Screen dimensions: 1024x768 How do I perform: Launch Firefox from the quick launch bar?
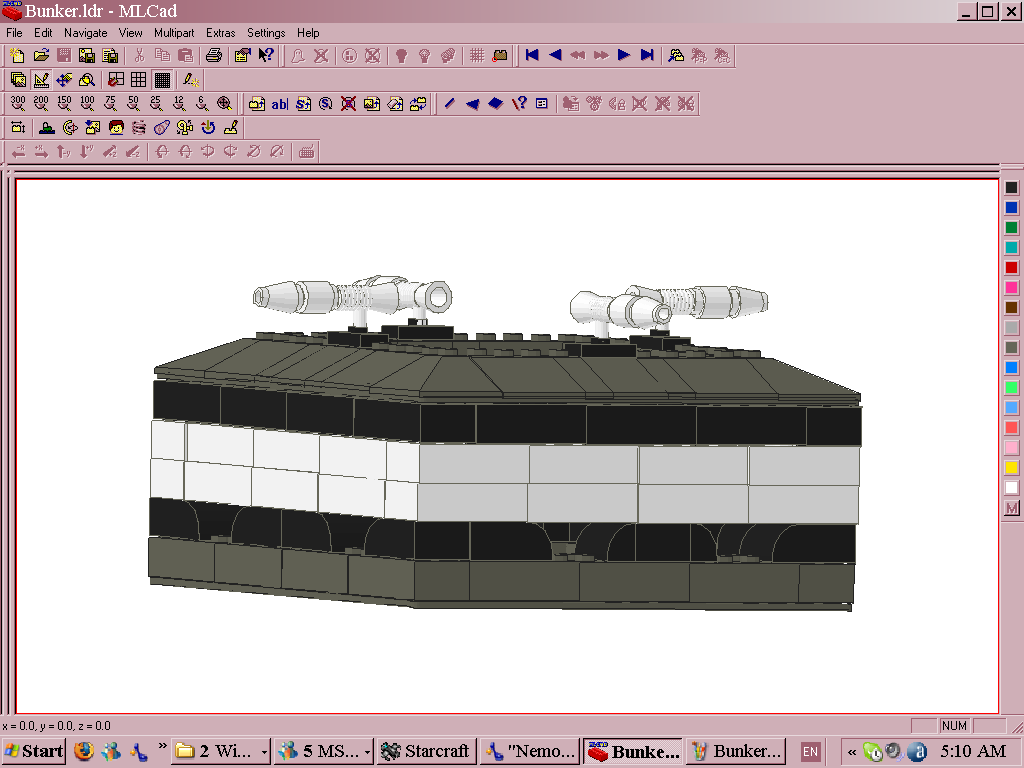pos(84,752)
